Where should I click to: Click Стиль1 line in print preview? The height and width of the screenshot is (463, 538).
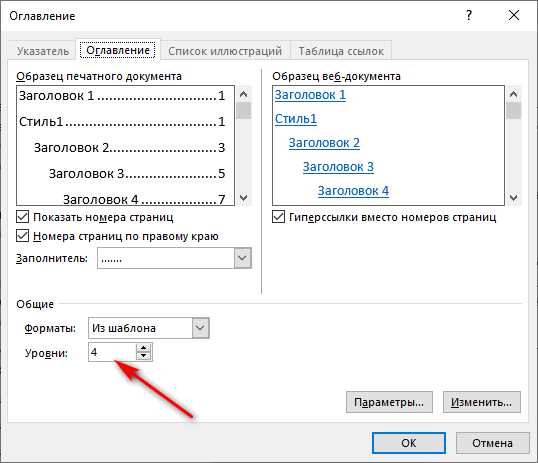point(122,121)
